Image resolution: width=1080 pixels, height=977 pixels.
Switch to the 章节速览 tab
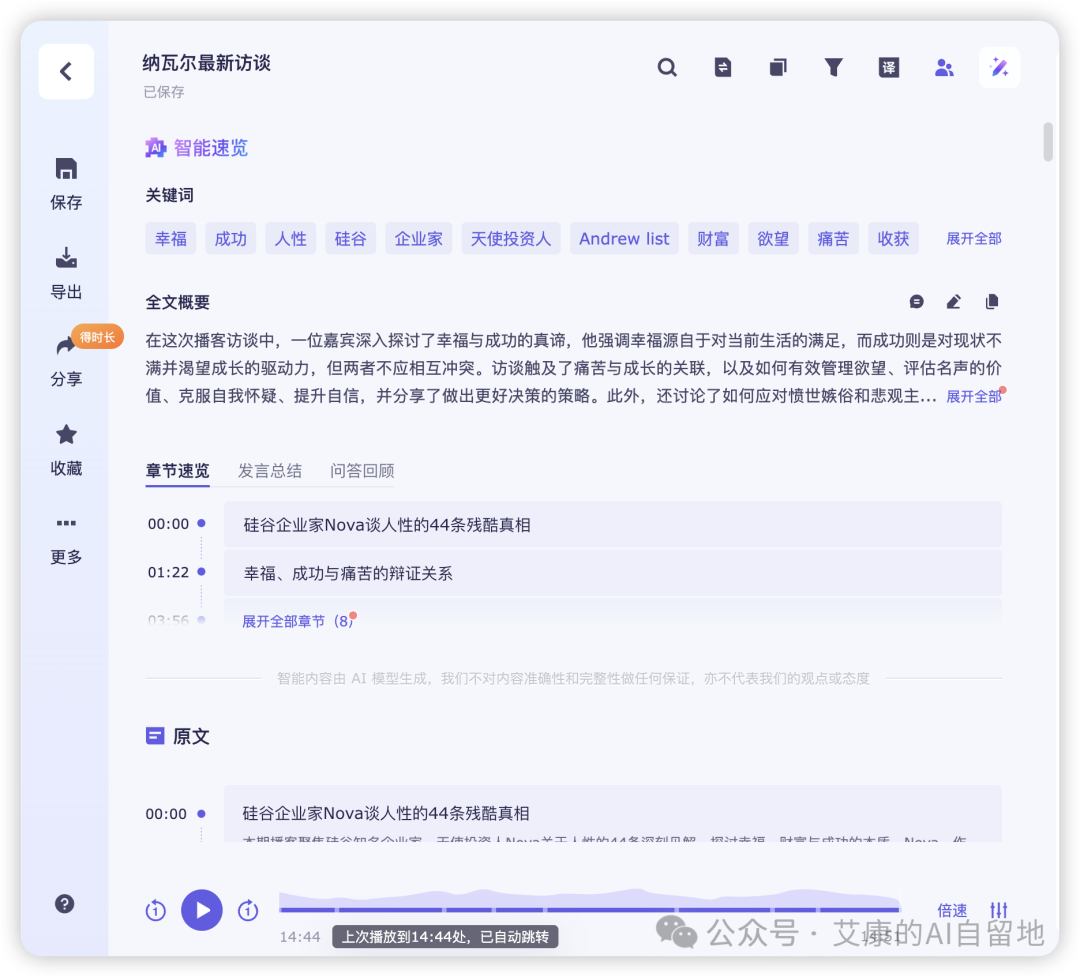(x=178, y=471)
